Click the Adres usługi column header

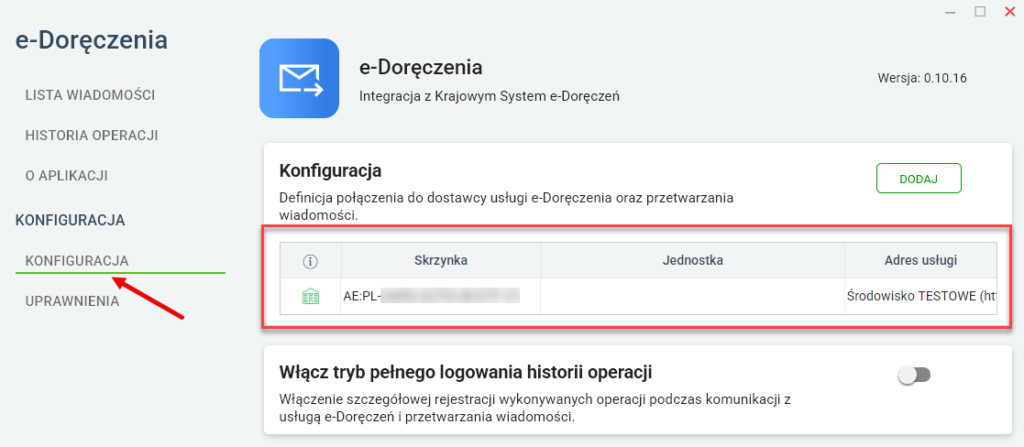coord(921,260)
